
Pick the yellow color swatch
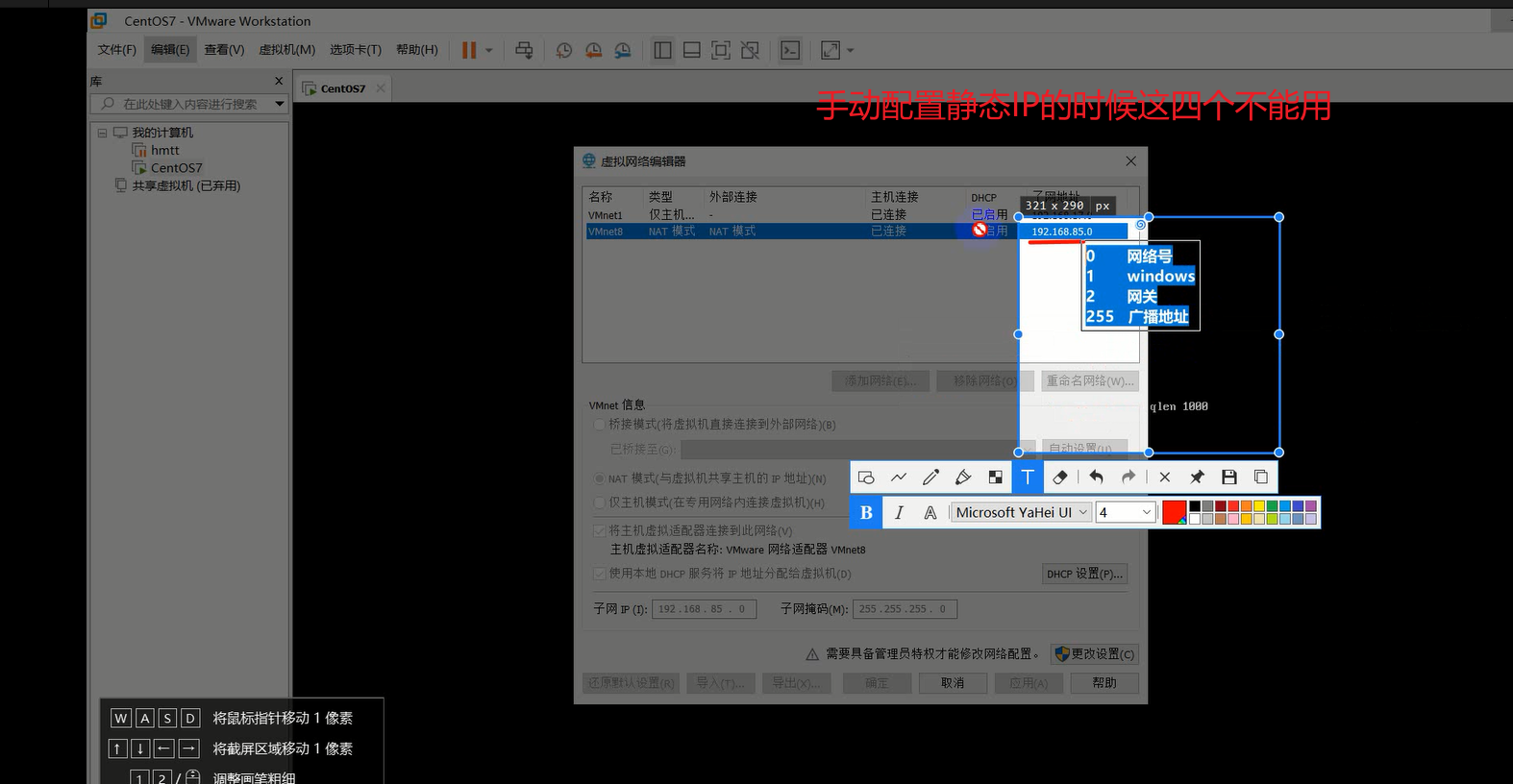click(1258, 506)
